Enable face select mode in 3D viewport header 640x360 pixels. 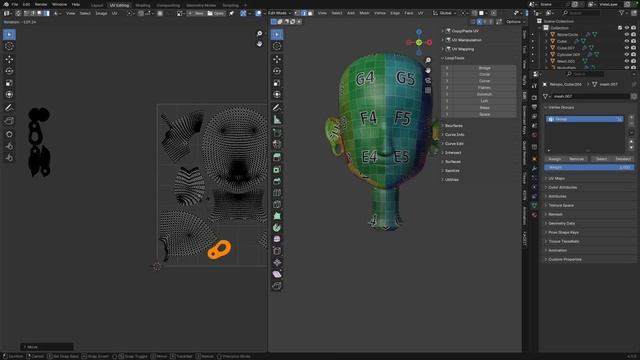tap(310, 13)
